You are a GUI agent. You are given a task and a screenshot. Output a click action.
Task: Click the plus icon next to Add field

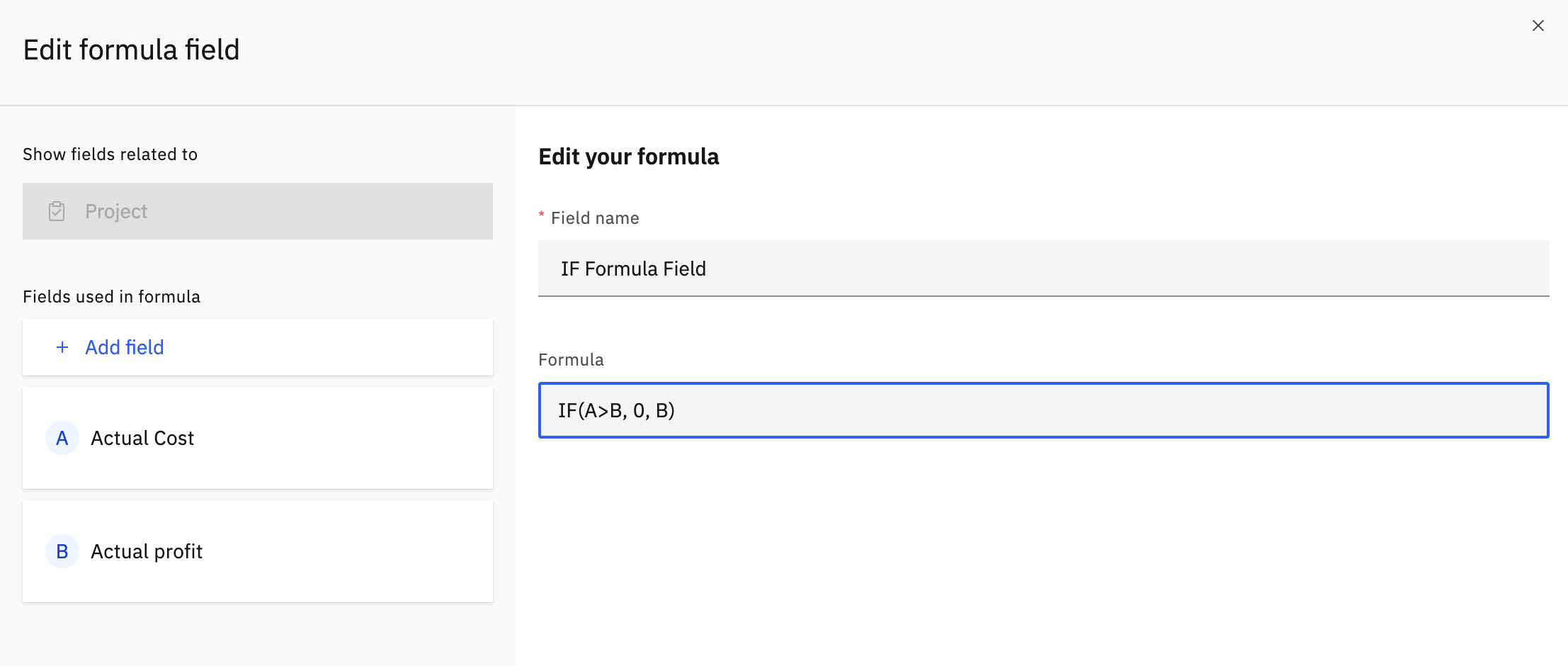(62, 347)
